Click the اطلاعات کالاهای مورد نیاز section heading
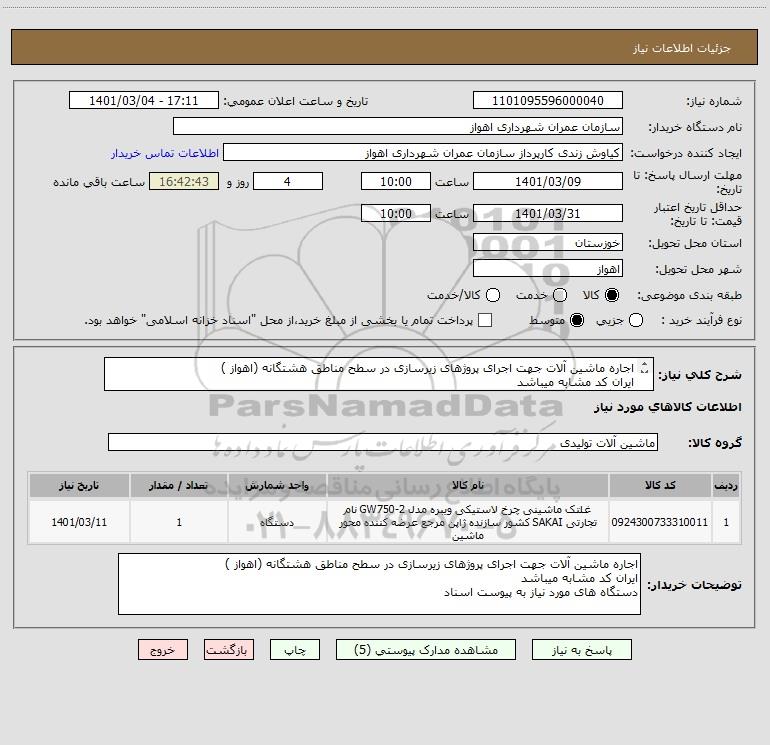This screenshot has height=745, width=770. pyautogui.click(x=667, y=407)
